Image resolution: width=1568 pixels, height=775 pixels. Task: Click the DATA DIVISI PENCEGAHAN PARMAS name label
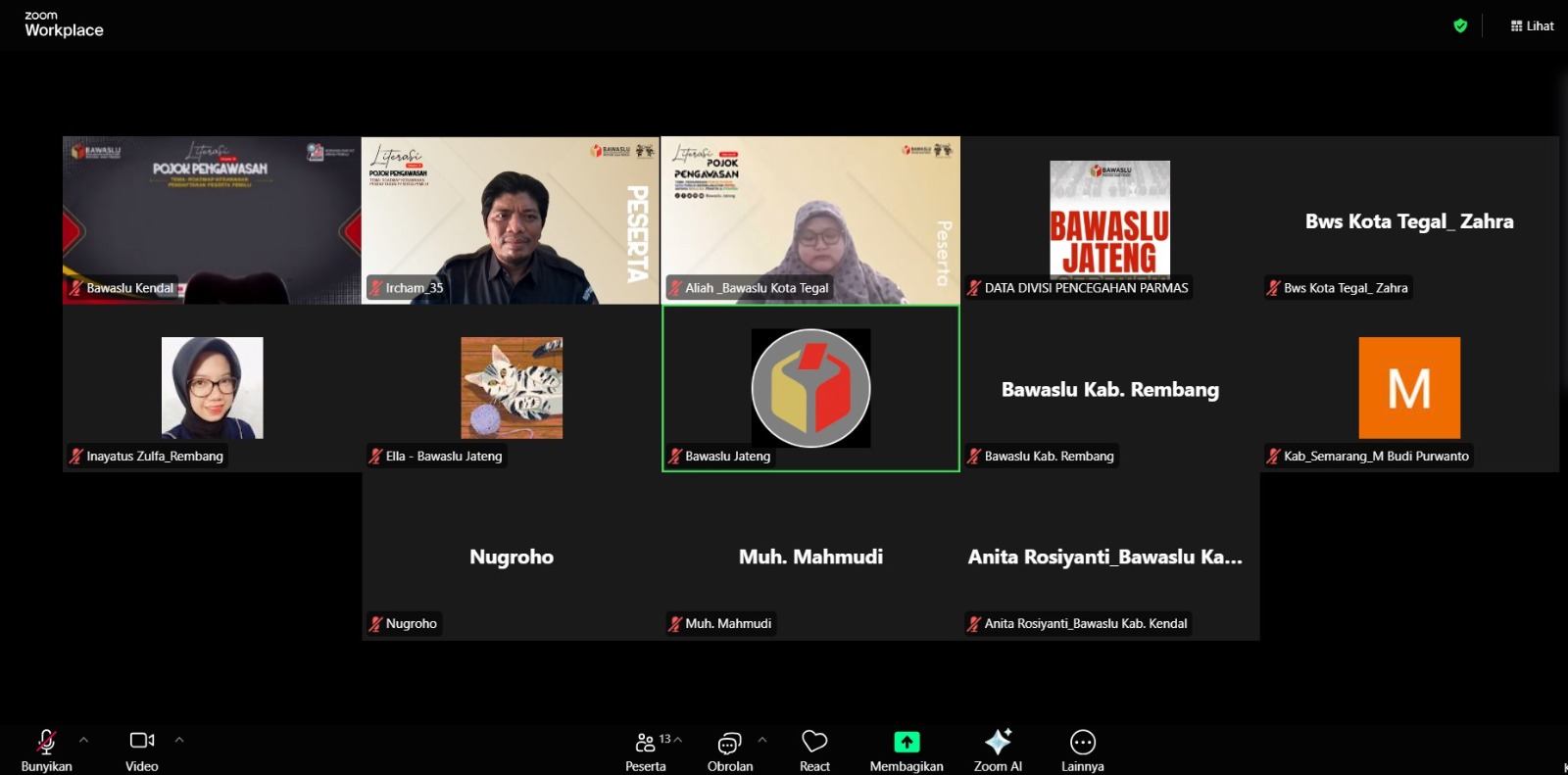tap(1087, 288)
